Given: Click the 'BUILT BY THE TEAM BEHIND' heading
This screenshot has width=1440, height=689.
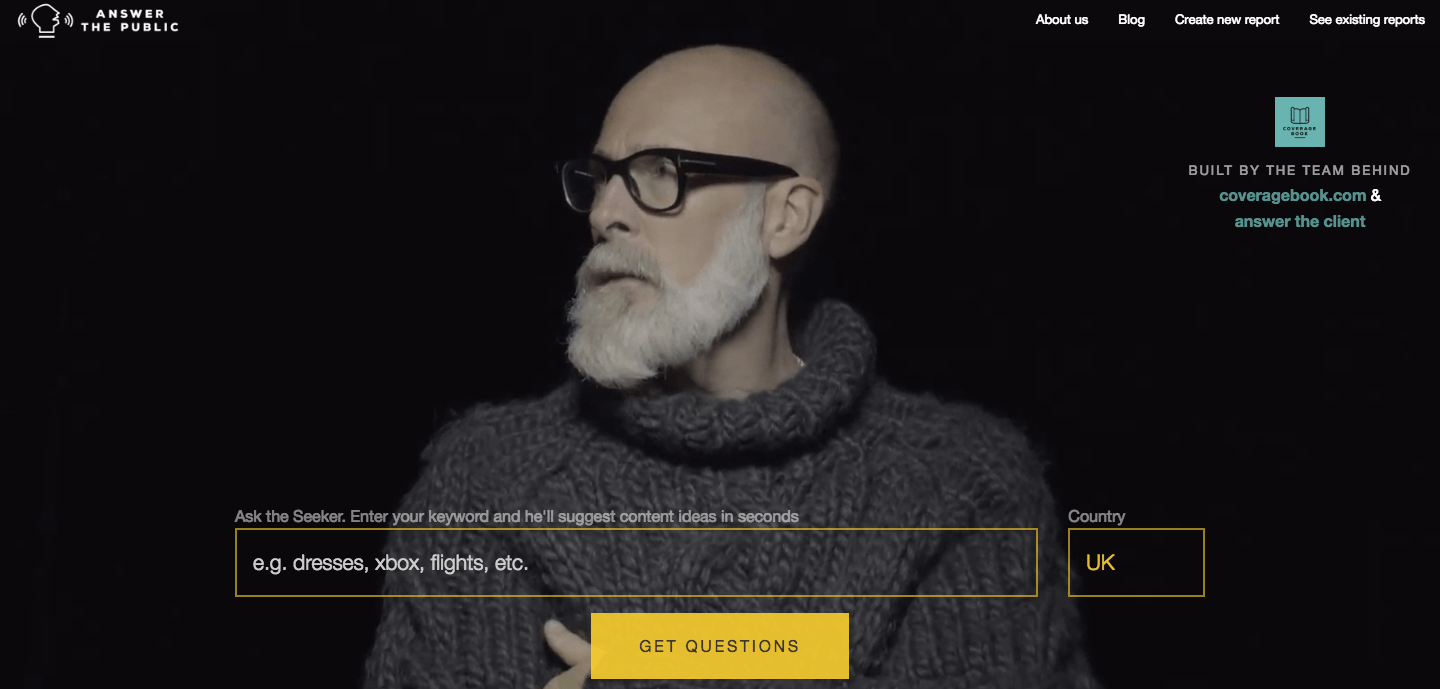Looking at the screenshot, I should click(1299, 170).
